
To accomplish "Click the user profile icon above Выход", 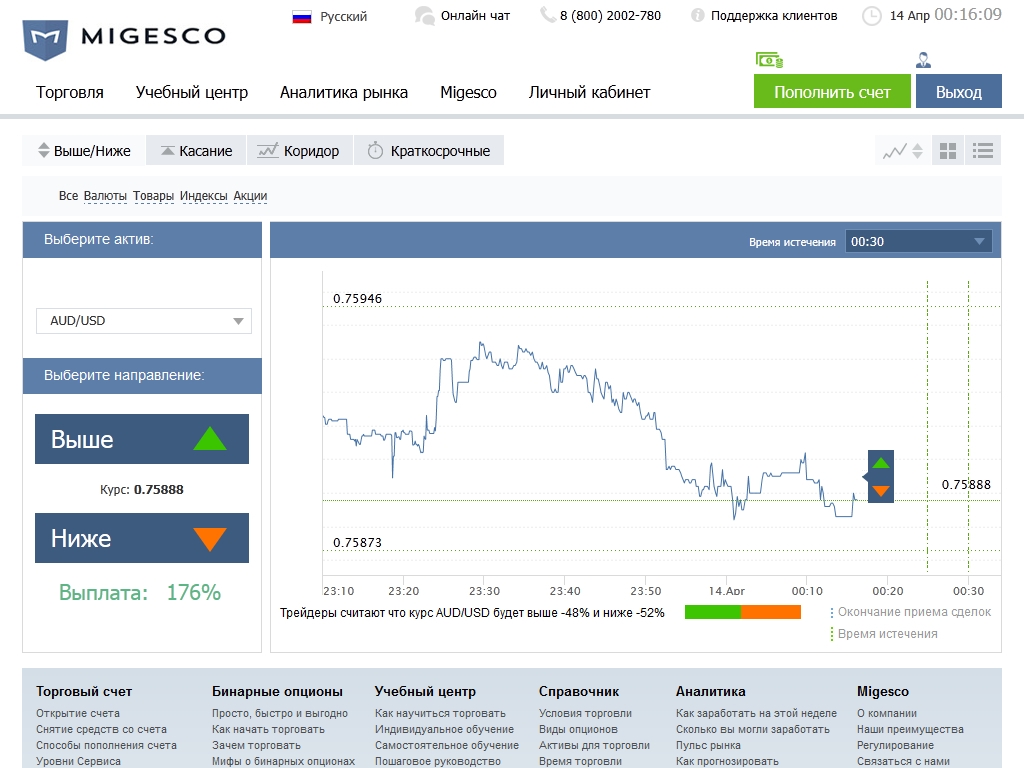I will click(923, 61).
